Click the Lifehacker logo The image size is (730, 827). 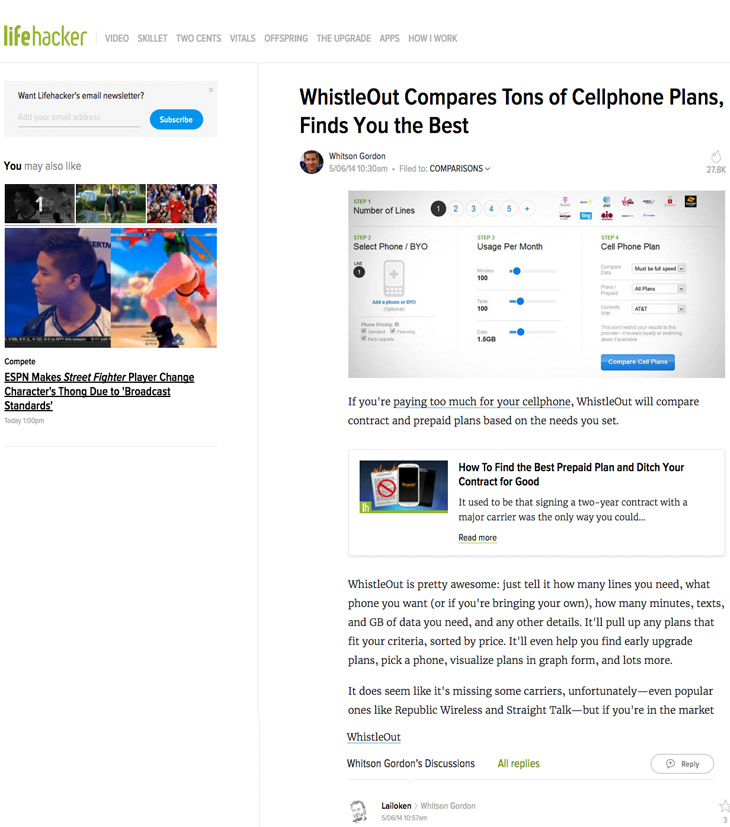pos(45,36)
